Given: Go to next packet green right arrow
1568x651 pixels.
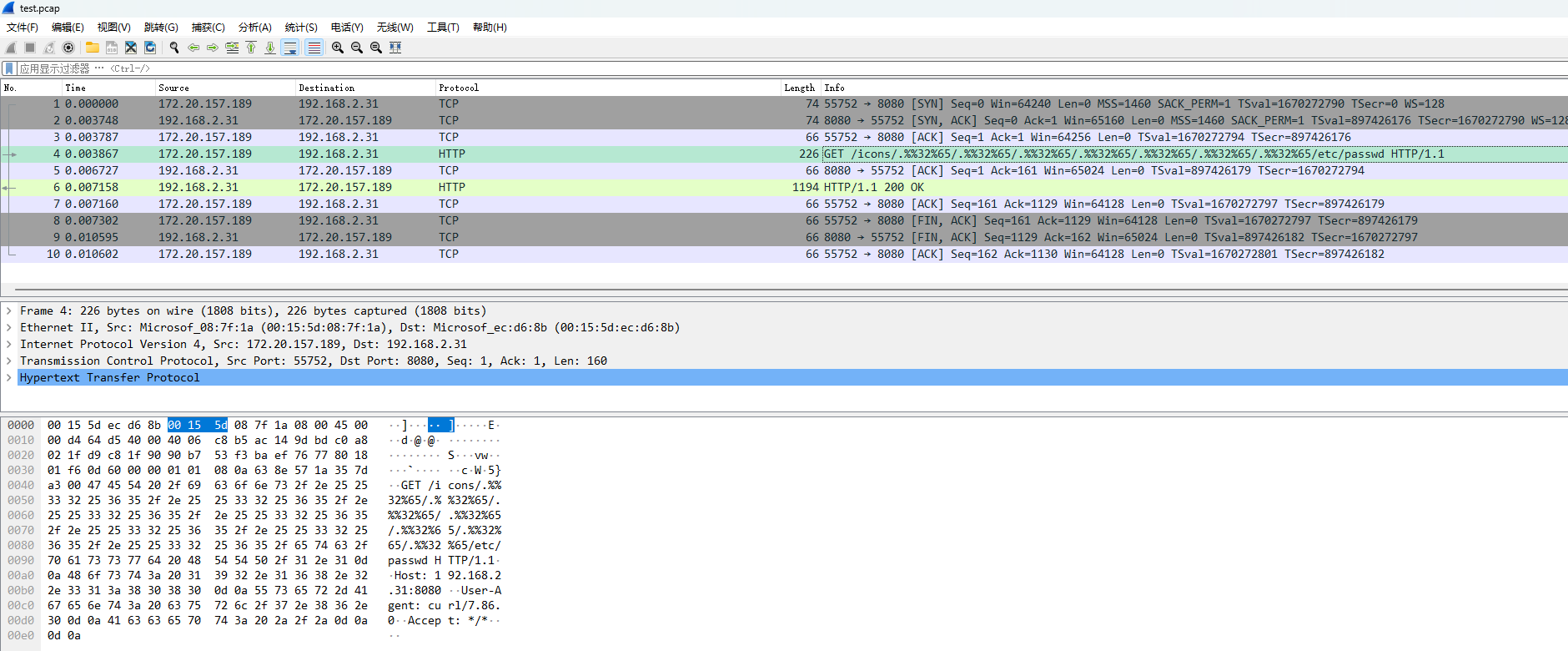Looking at the screenshot, I should click(213, 48).
